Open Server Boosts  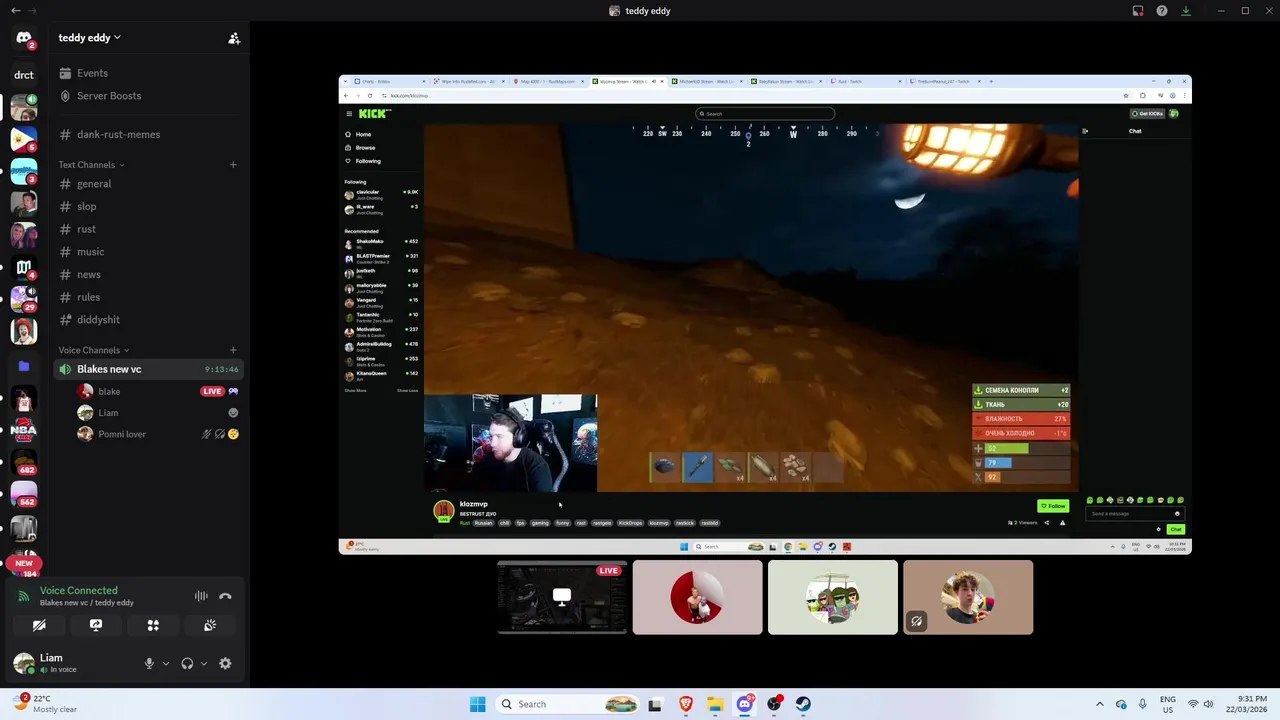[148, 96]
